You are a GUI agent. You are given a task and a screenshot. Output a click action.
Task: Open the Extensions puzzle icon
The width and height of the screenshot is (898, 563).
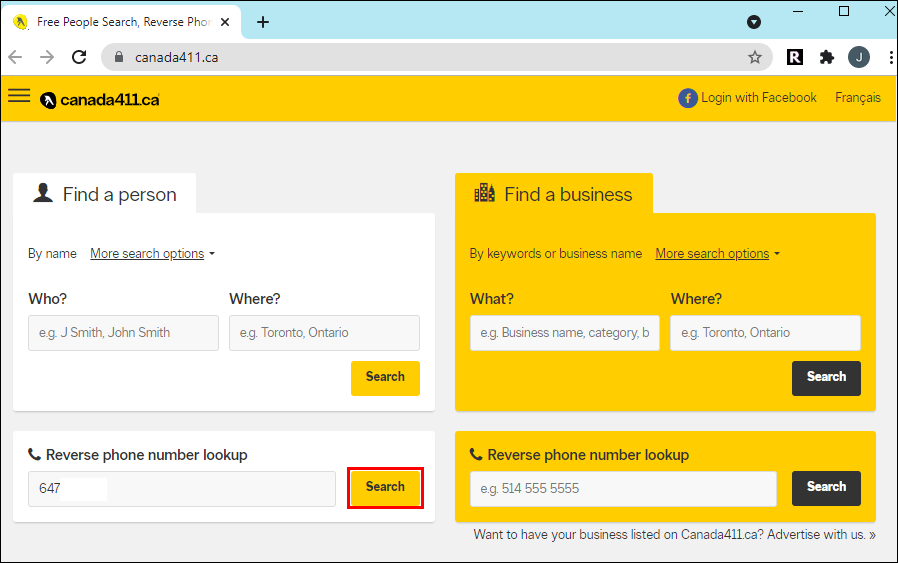tap(826, 57)
